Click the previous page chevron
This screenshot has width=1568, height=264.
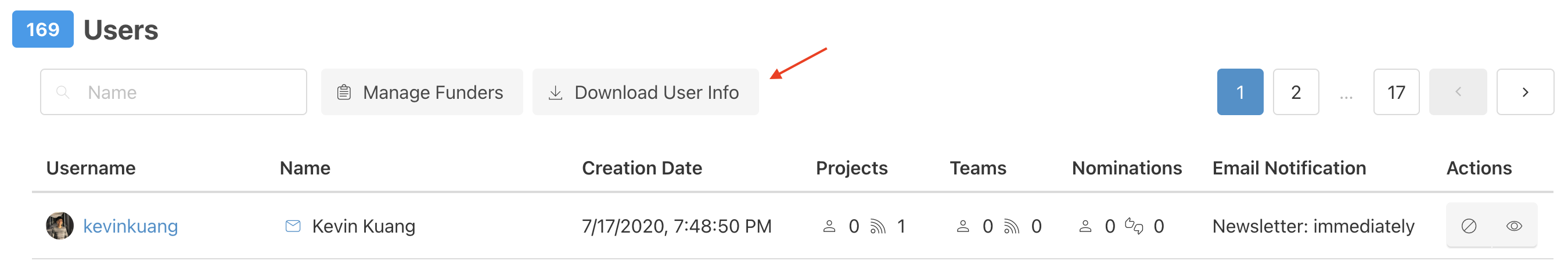tap(1458, 92)
